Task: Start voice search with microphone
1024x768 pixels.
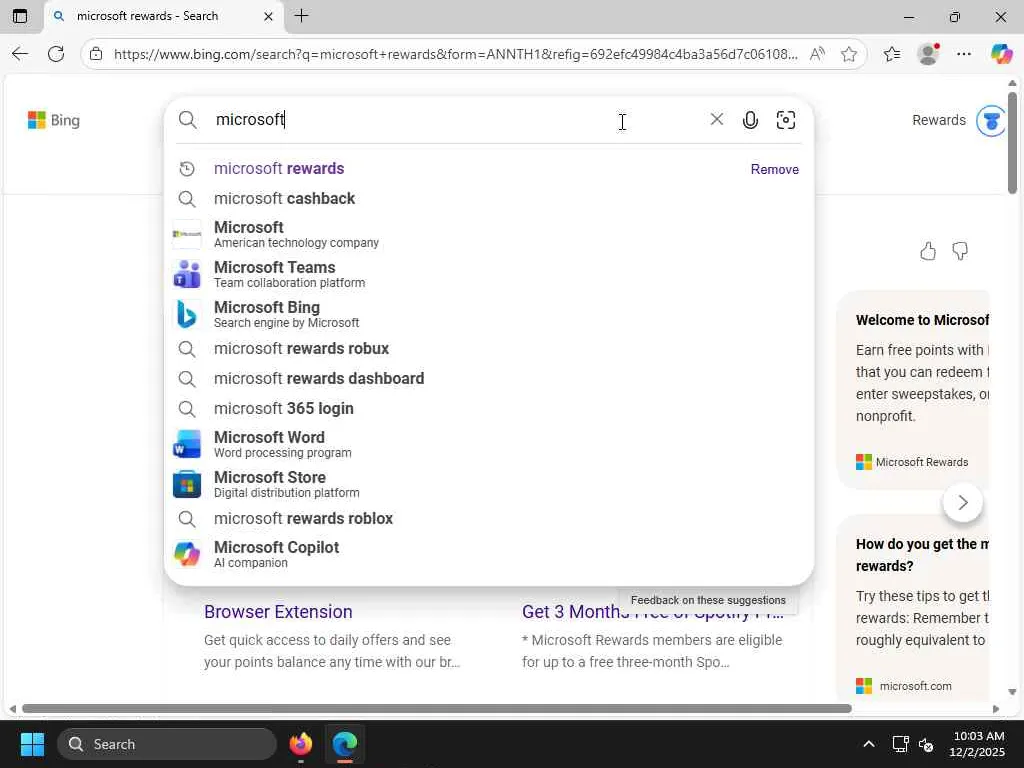Action: (750, 120)
